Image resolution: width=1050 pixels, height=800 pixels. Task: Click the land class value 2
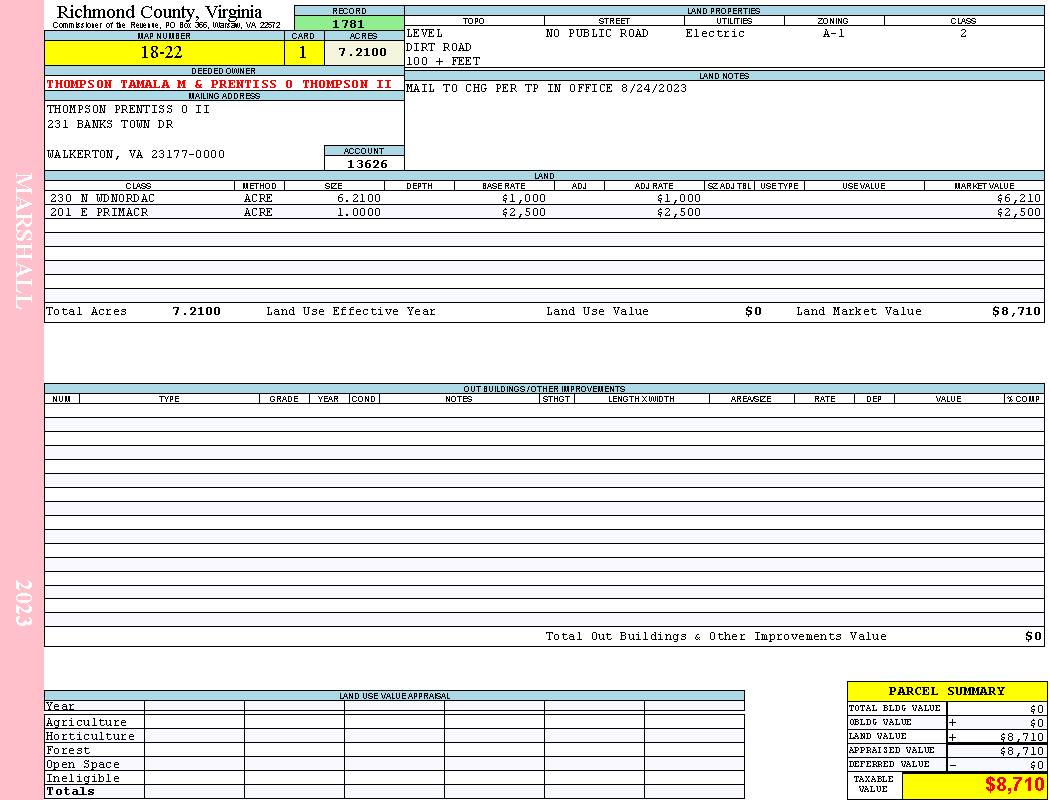click(964, 33)
